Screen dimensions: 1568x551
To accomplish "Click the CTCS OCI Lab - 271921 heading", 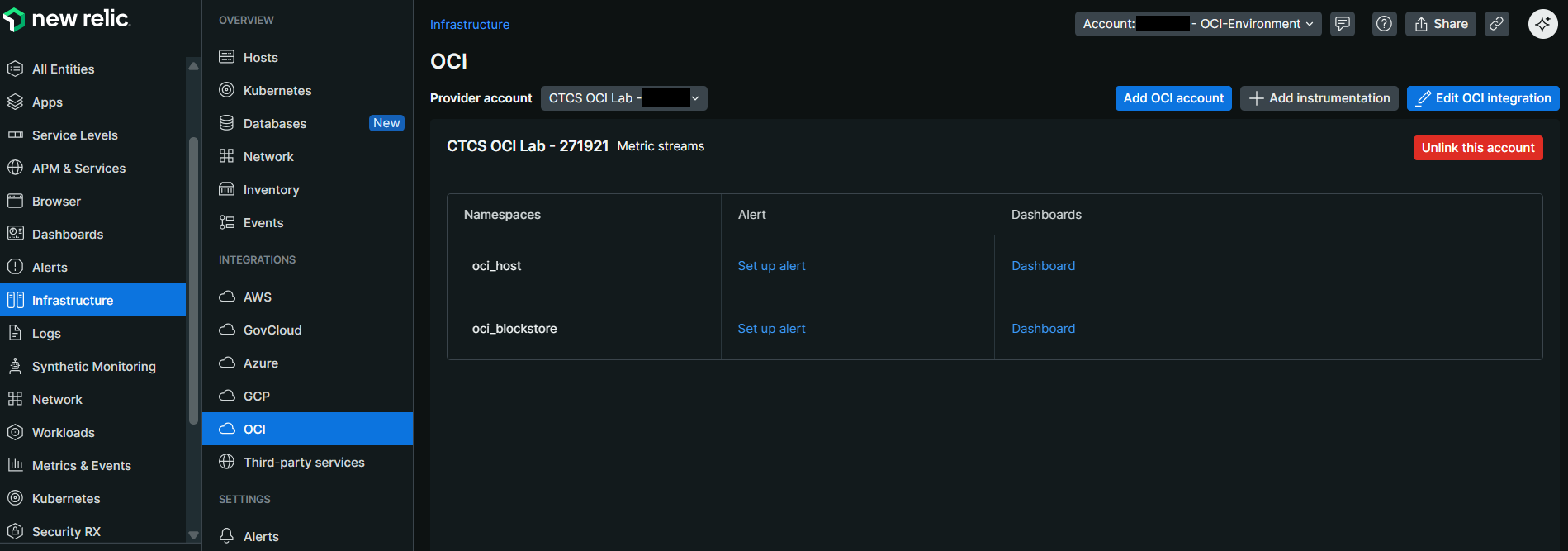I will click(528, 146).
